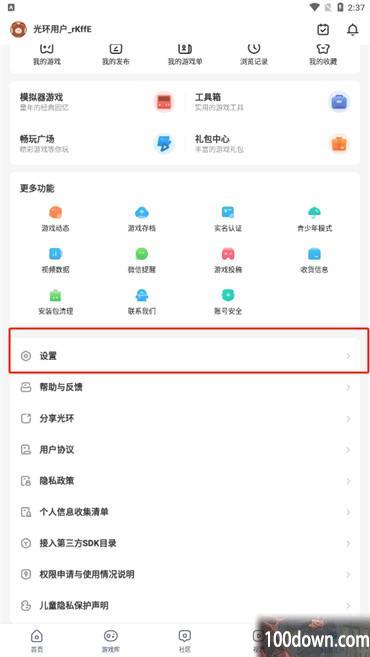Open the notification bell icon

coord(353,30)
